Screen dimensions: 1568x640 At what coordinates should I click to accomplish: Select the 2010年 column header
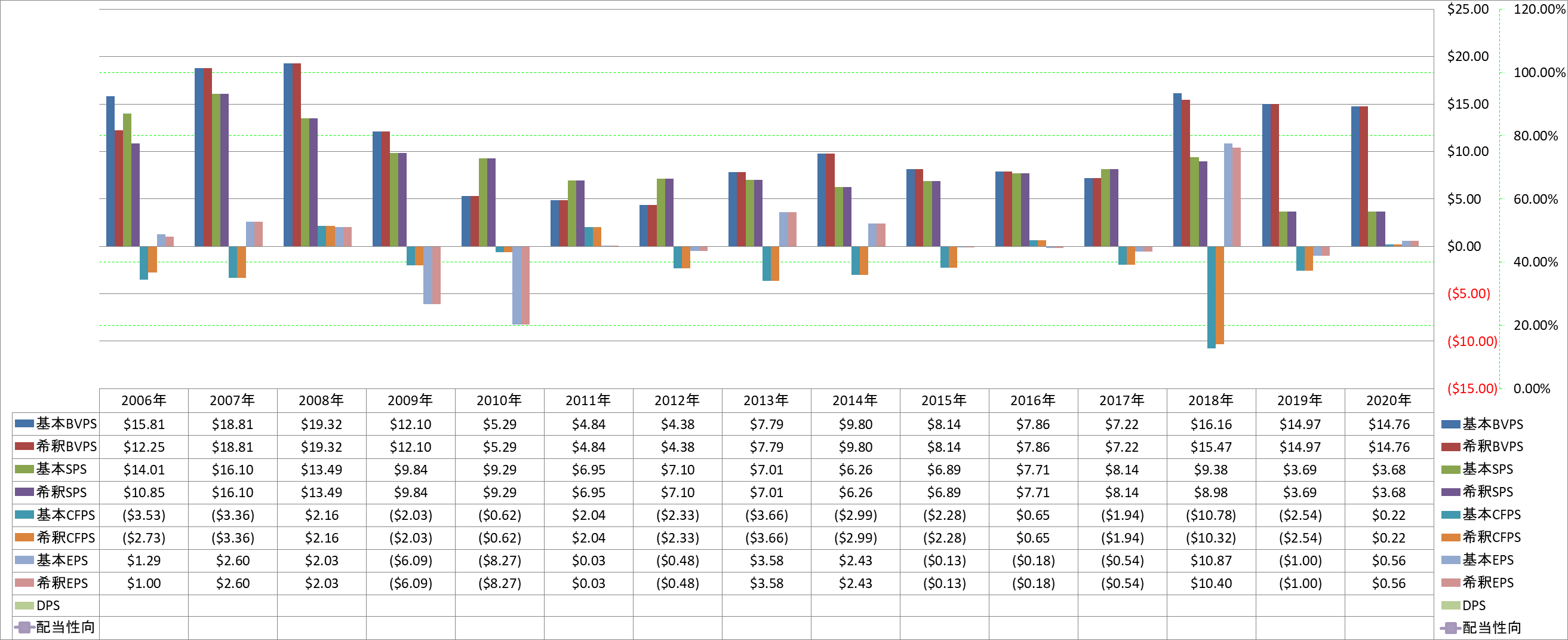point(499,400)
